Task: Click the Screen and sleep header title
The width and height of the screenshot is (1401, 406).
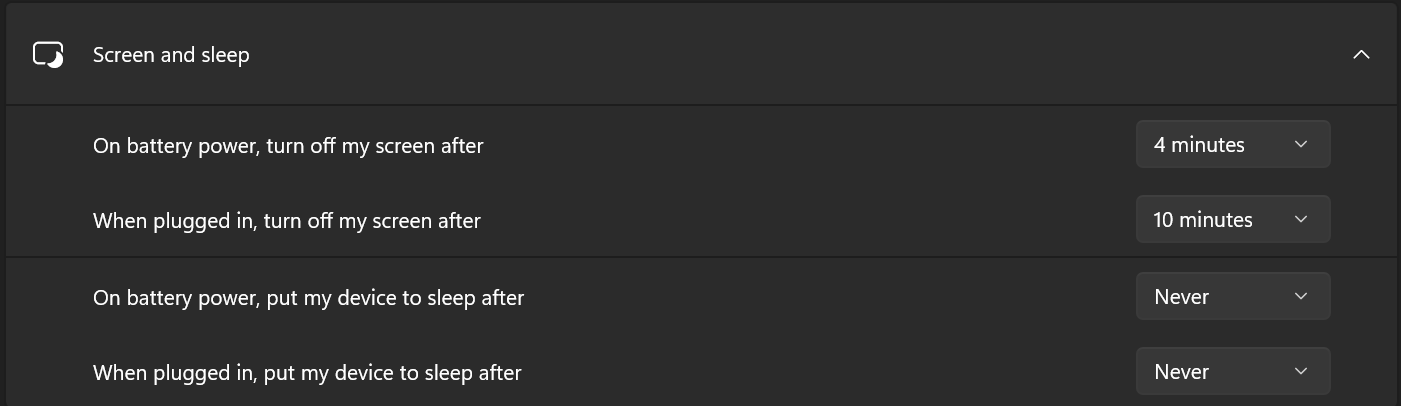Action: [171, 55]
